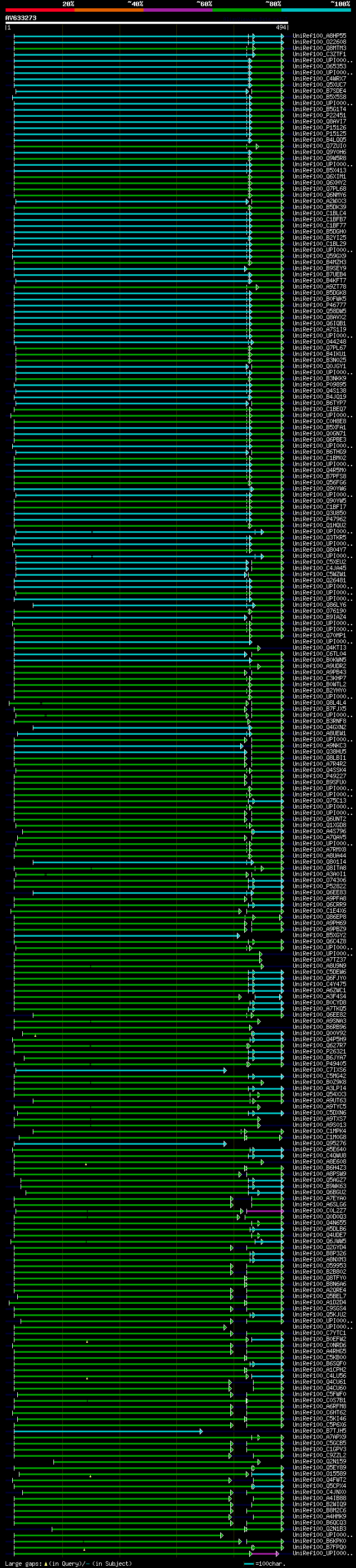Select hit label UniRef100_Q5XUC7
This screenshot has height=1568, width=356.
tap(319, 85)
